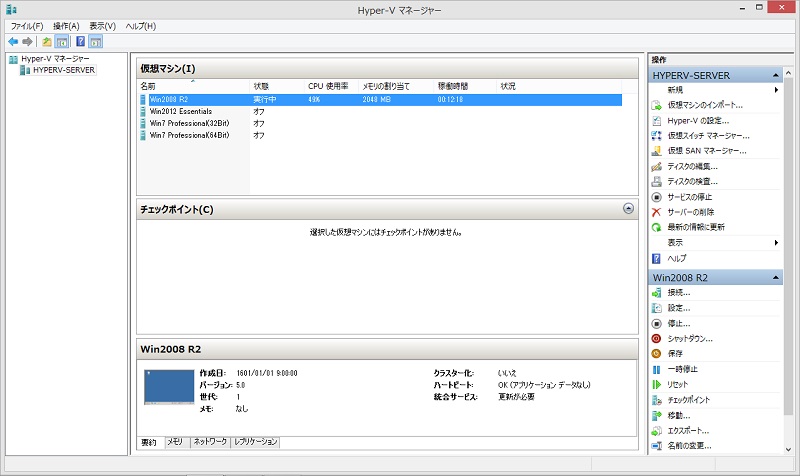Click actions pane scrollbar down arrow
800x476 pixels.
click(x=788, y=449)
